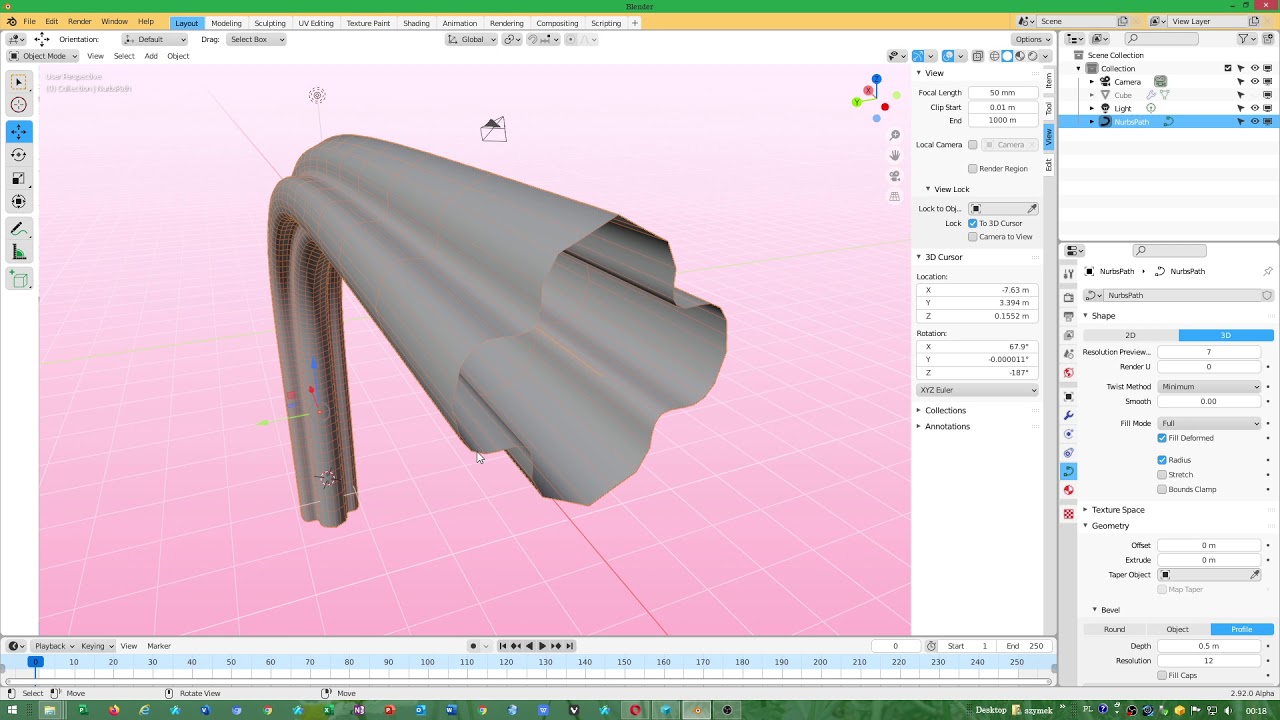Open the Render properties tab
Screen dimensions: 1280x720
(1069, 297)
